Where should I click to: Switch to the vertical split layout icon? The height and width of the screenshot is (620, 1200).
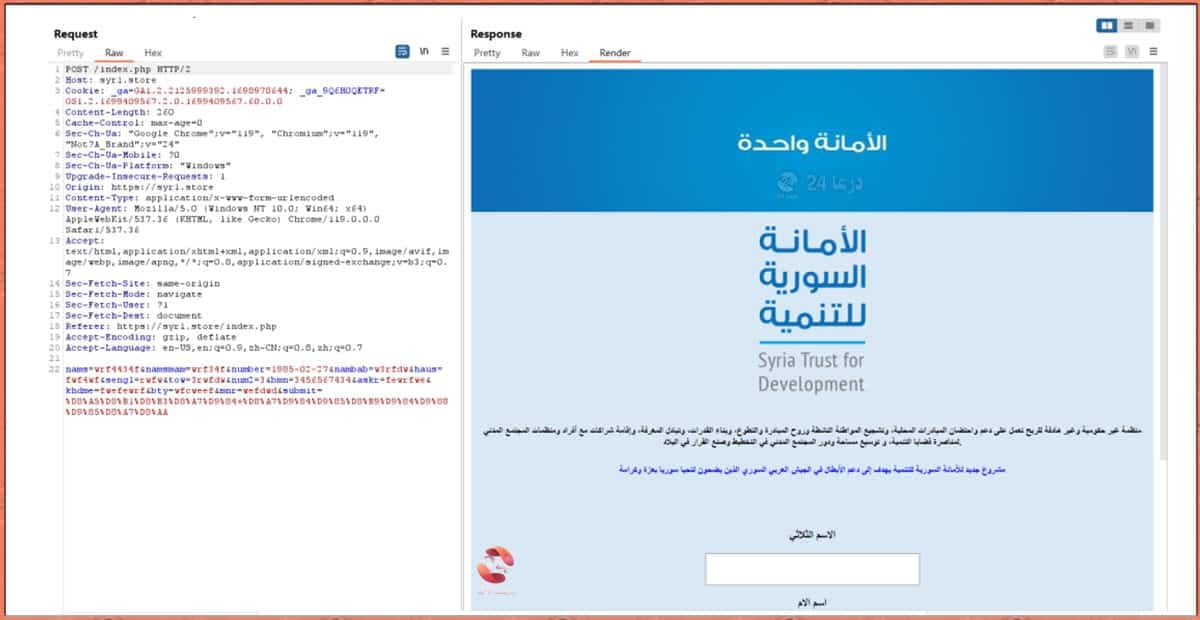[1128, 26]
